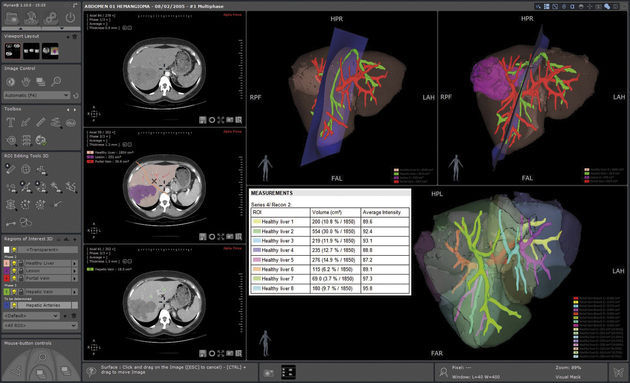Toggle the lock on Lesion ROI
Viewport: 630px width, 383px height.
click(21, 271)
